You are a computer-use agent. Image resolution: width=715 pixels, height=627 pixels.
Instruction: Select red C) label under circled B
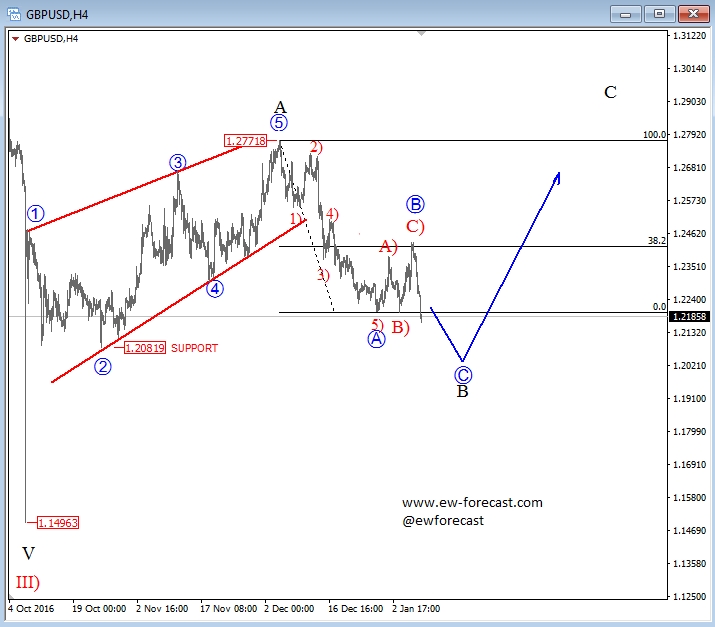pyautogui.click(x=415, y=227)
